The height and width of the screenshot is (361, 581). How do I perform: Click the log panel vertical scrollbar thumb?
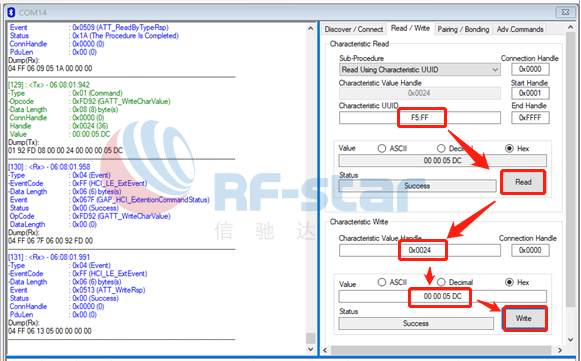pos(311,338)
